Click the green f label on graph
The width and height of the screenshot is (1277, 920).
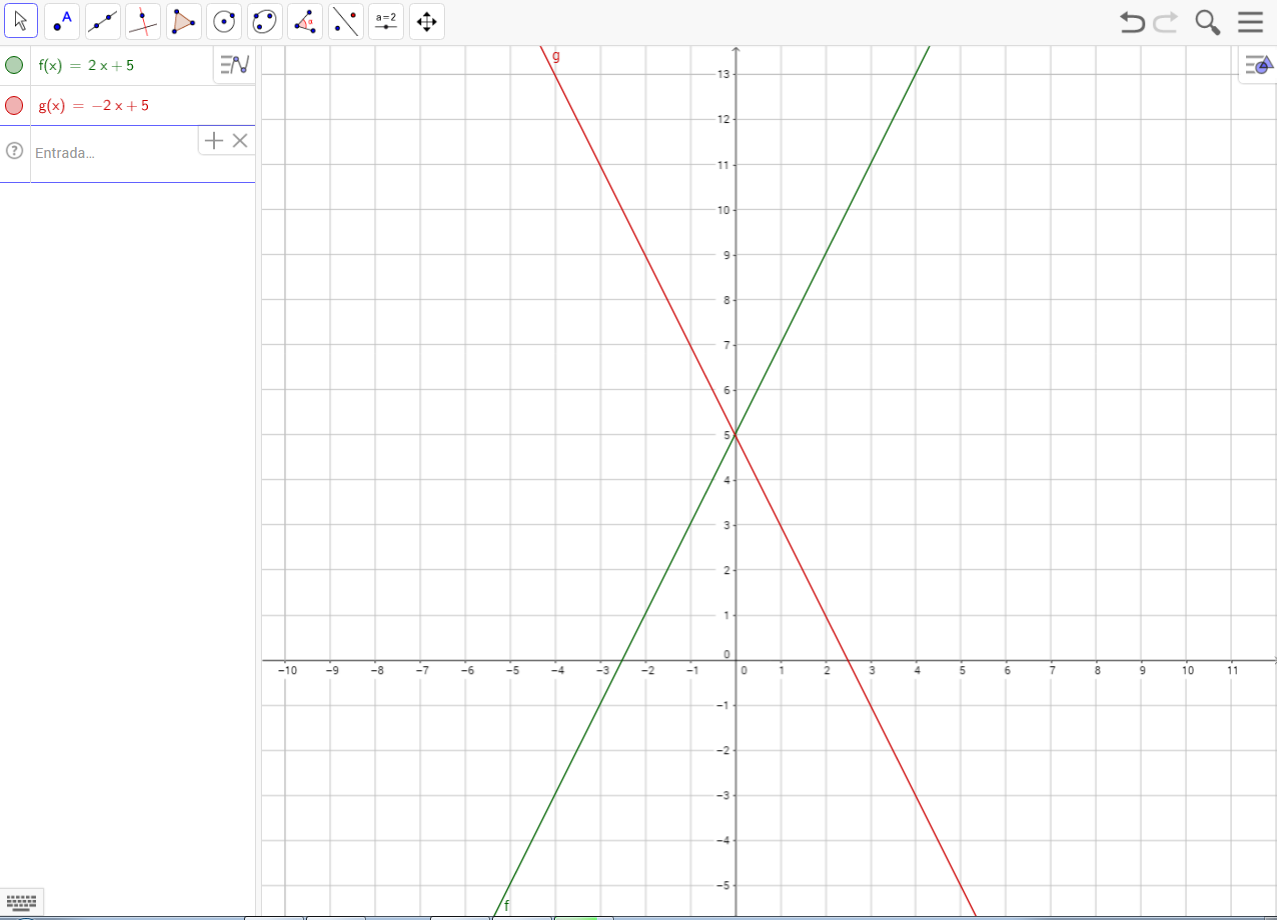point(507,906)
